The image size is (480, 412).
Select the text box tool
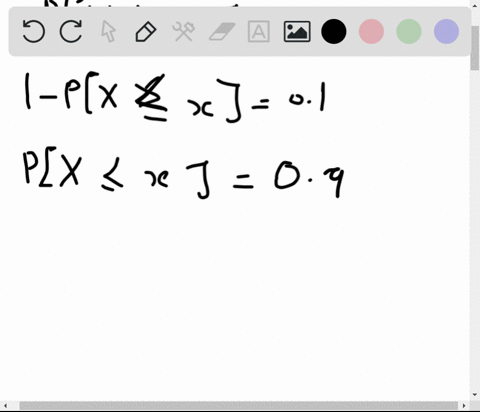(259, 31)
